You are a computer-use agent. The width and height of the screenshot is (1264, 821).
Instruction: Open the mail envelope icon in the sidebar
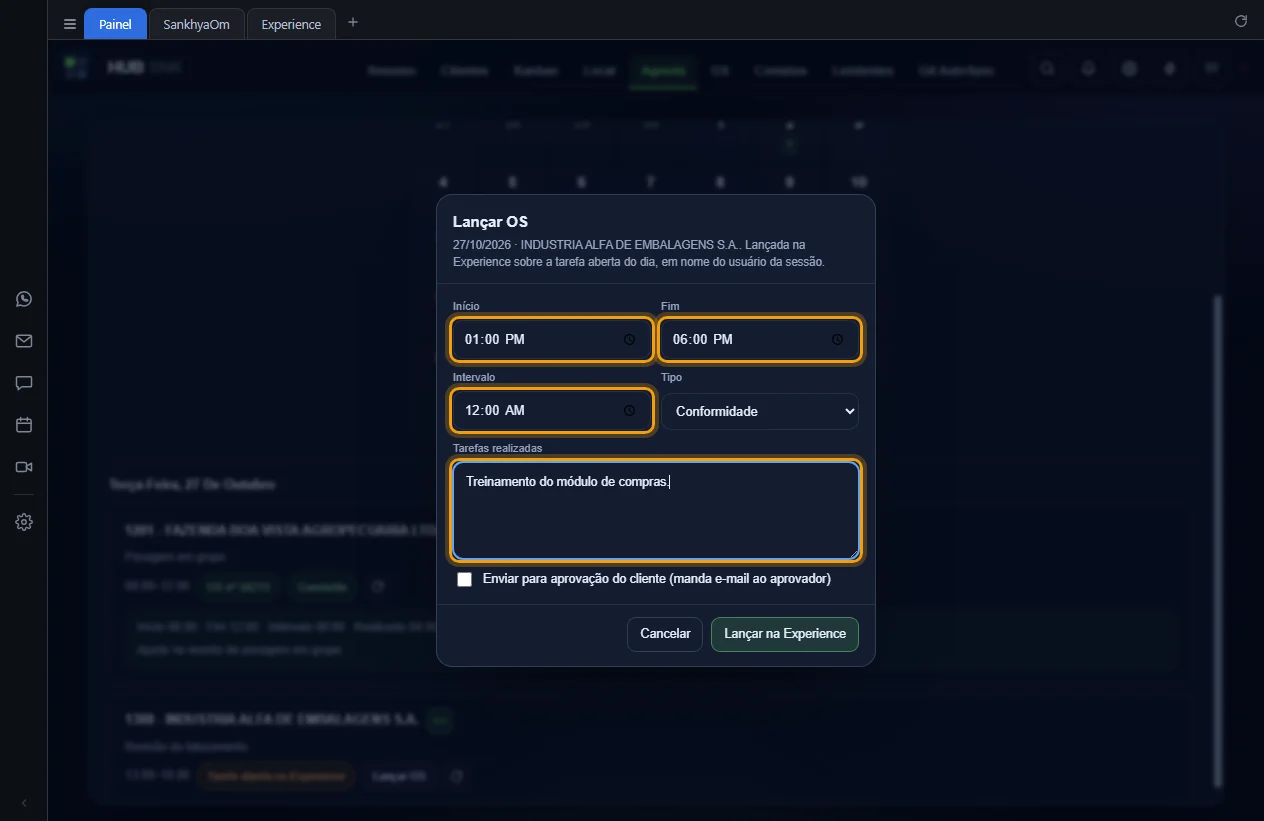click(x=24, y=341)
